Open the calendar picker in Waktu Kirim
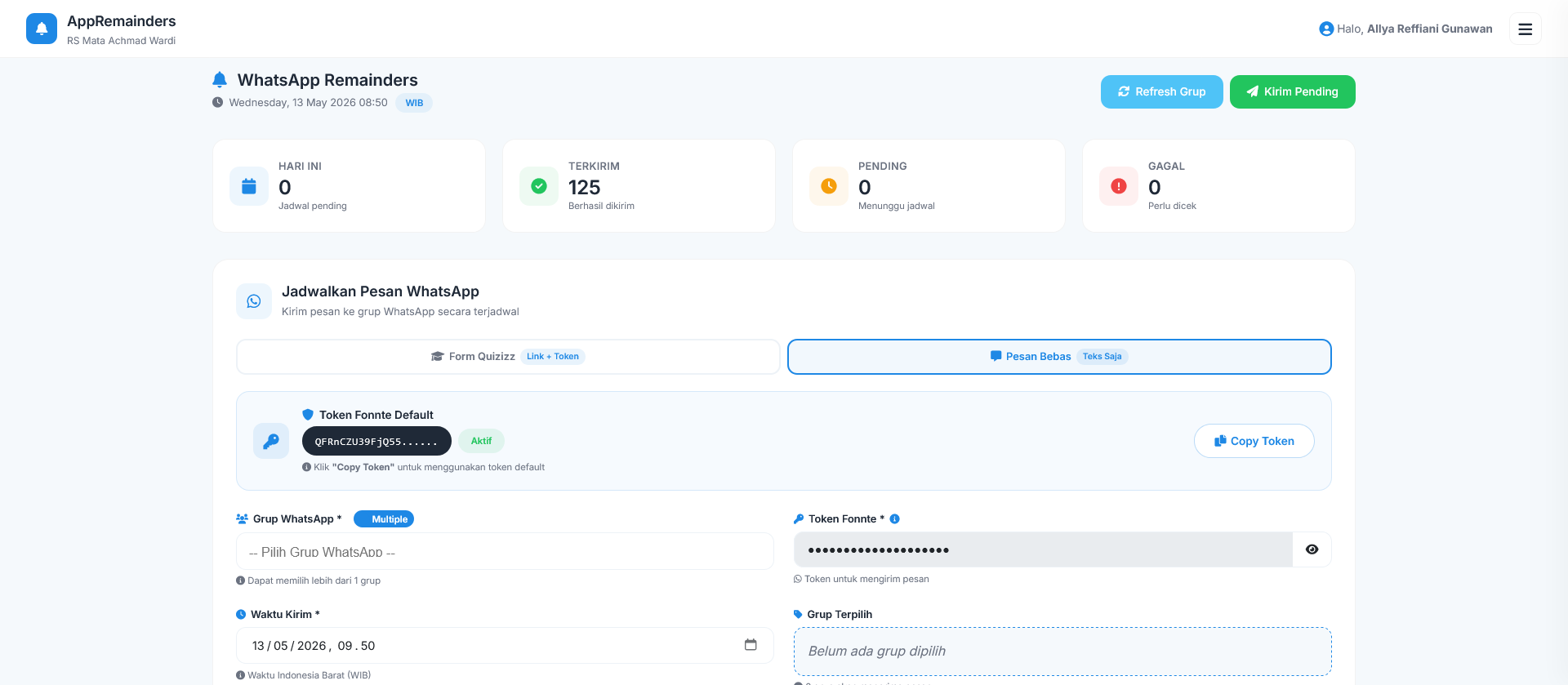The image size is (1568, 685). click(x=751, y=645)
